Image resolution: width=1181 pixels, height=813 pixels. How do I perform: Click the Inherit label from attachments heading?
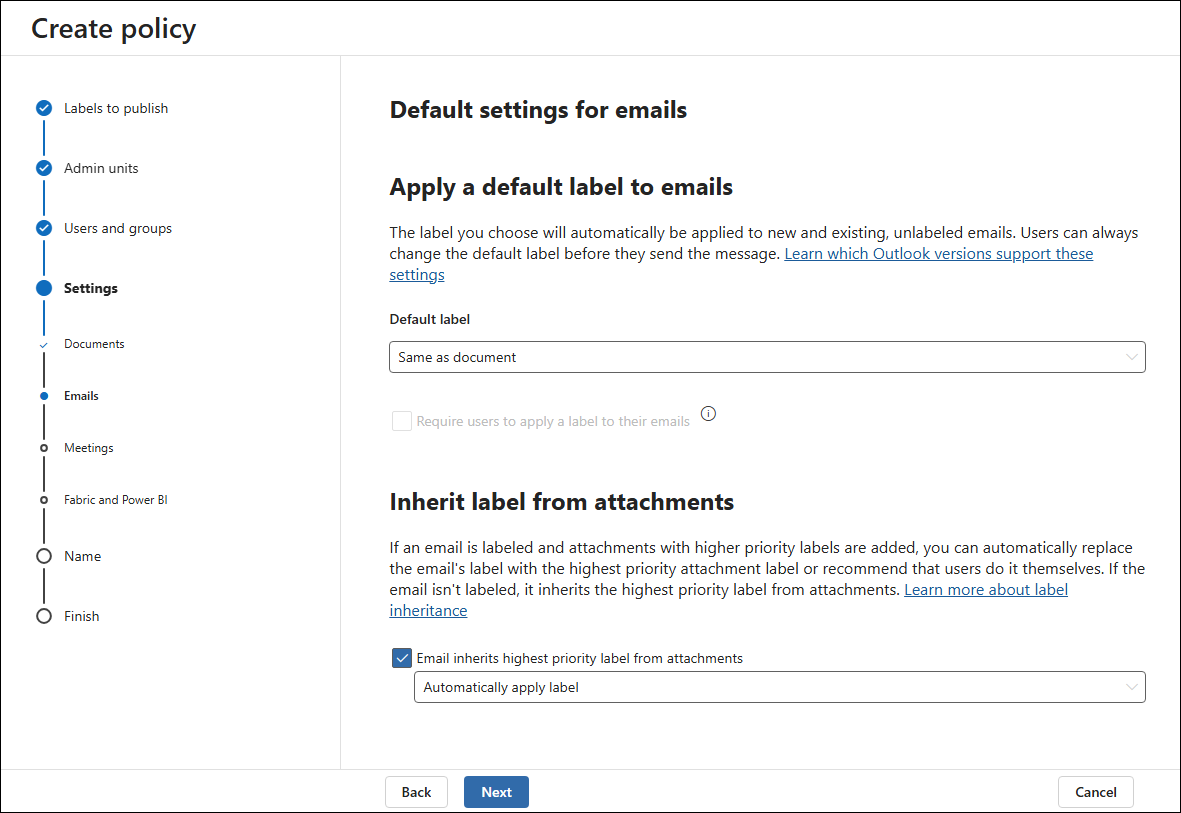point(562,502)
